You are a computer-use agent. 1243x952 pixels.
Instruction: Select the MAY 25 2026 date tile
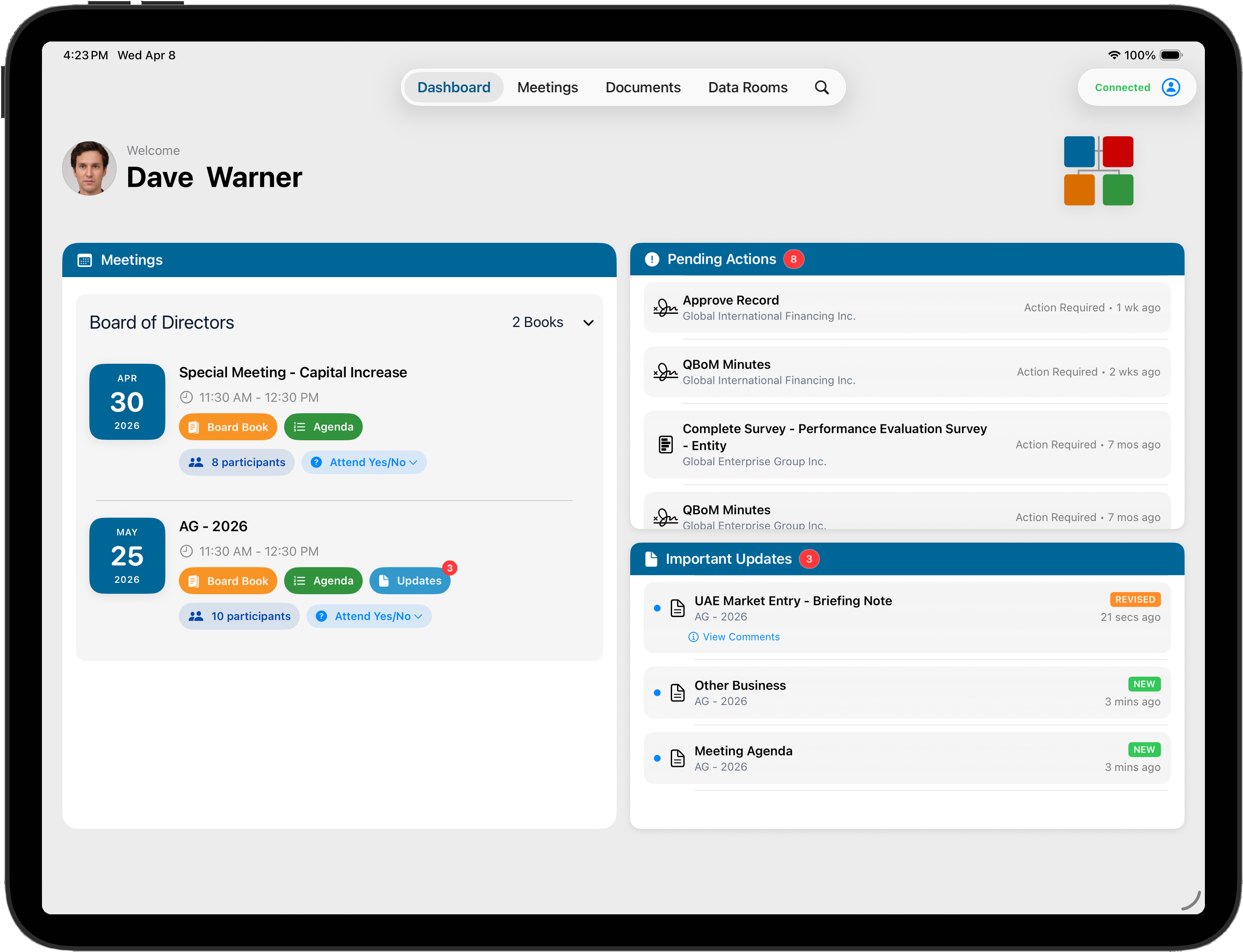[x=127, y=556]
